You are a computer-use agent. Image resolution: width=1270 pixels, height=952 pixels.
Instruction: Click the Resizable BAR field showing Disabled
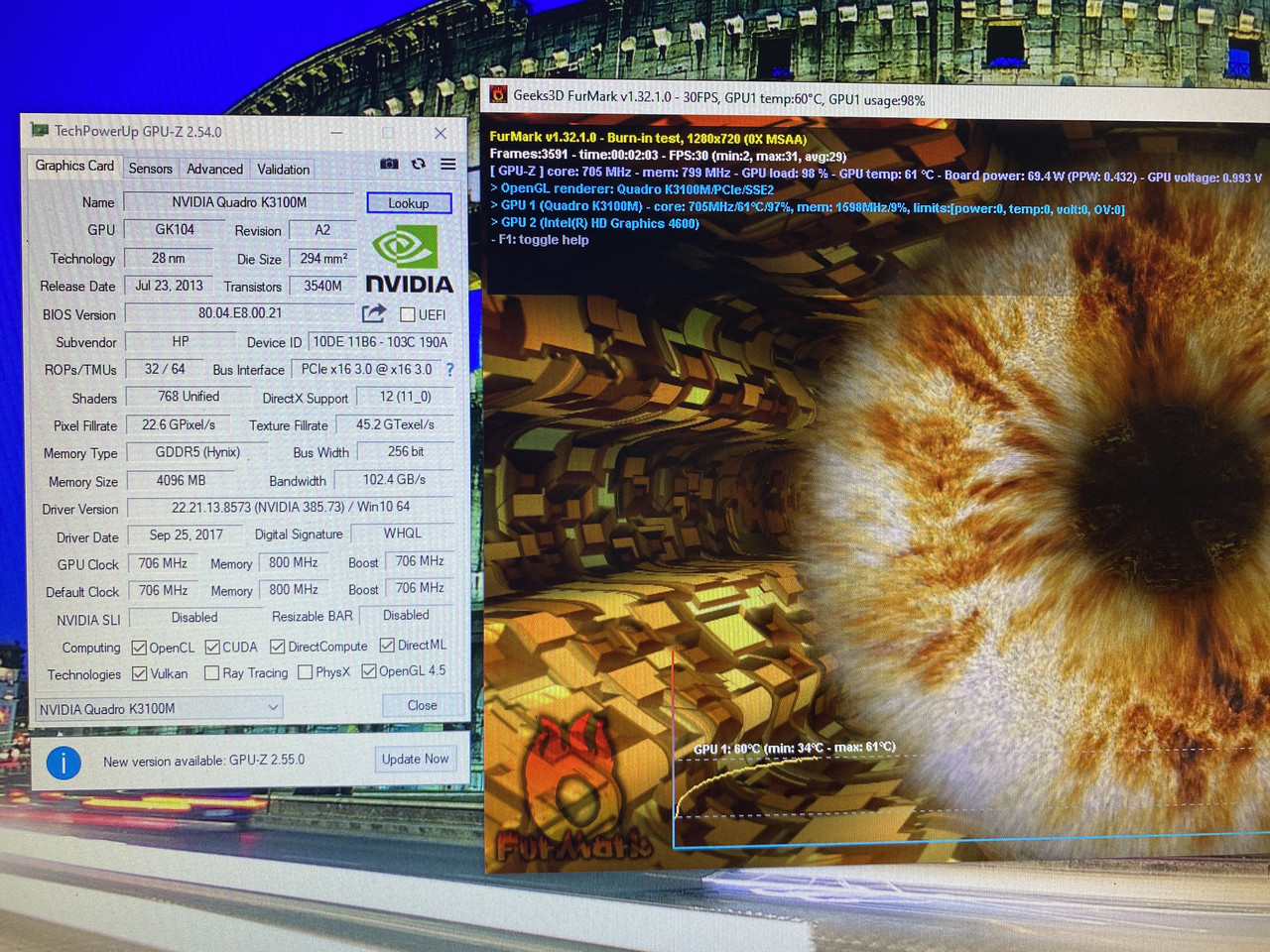click(407, 616)
